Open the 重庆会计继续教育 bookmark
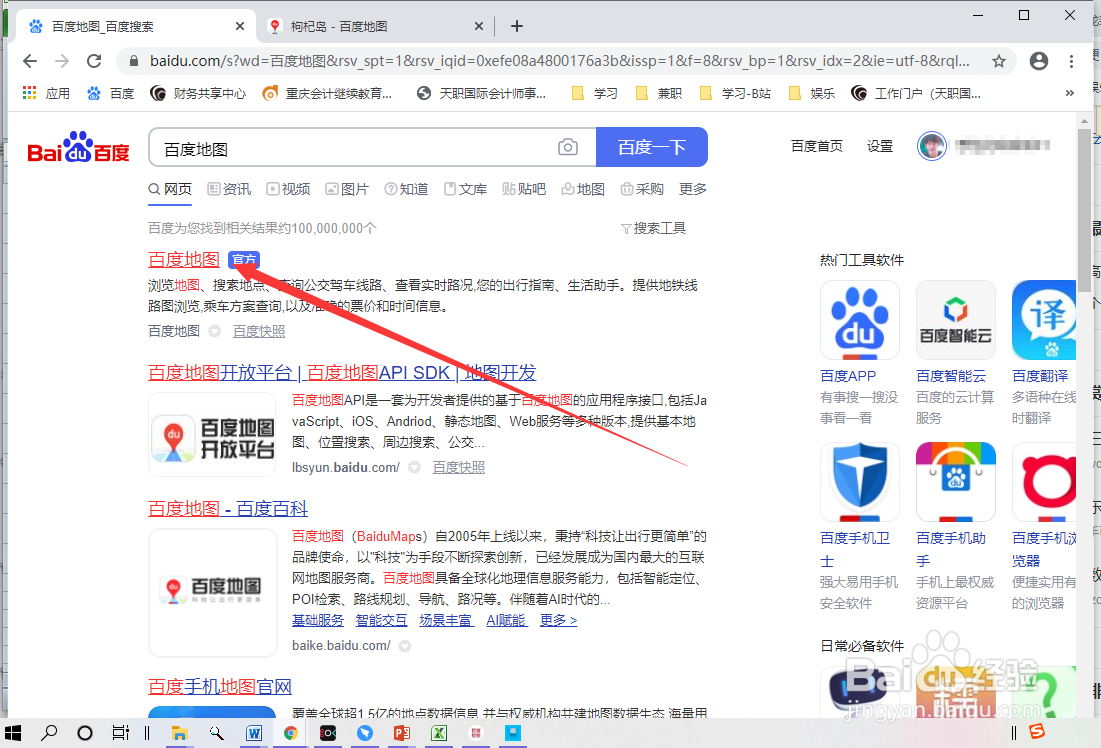This screenshot has width=1101, height=748. click(327, 93)
